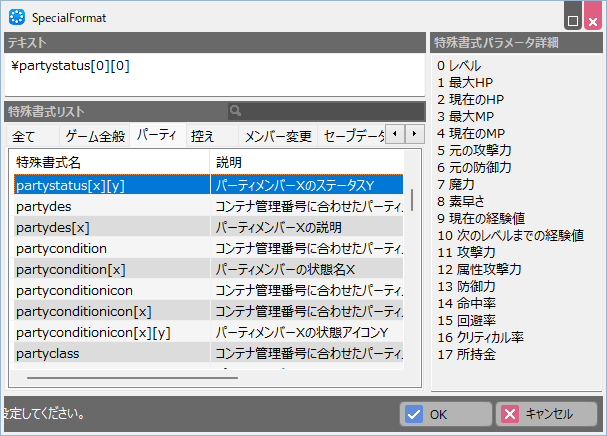Open the メンバー変更 tab
Screen dimensions: 607x436
pyautogui.click(x=278, y=135)
